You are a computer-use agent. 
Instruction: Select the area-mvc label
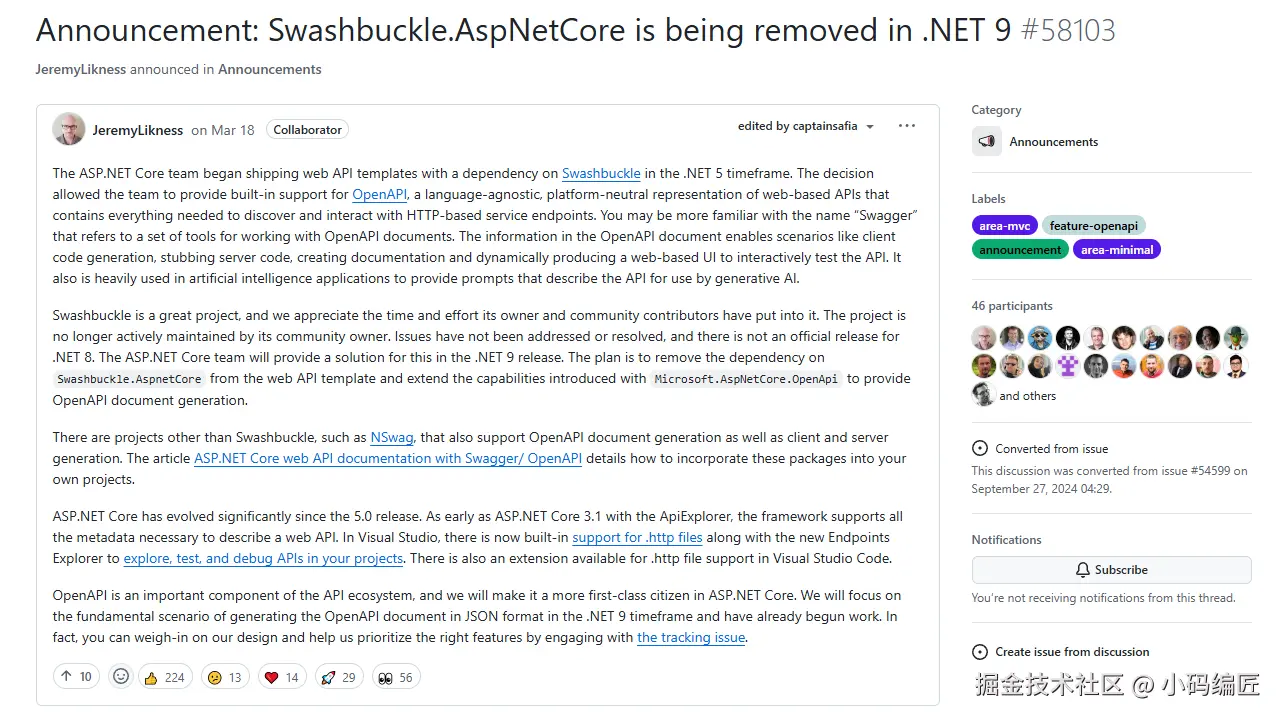(x=1004, y=226)
